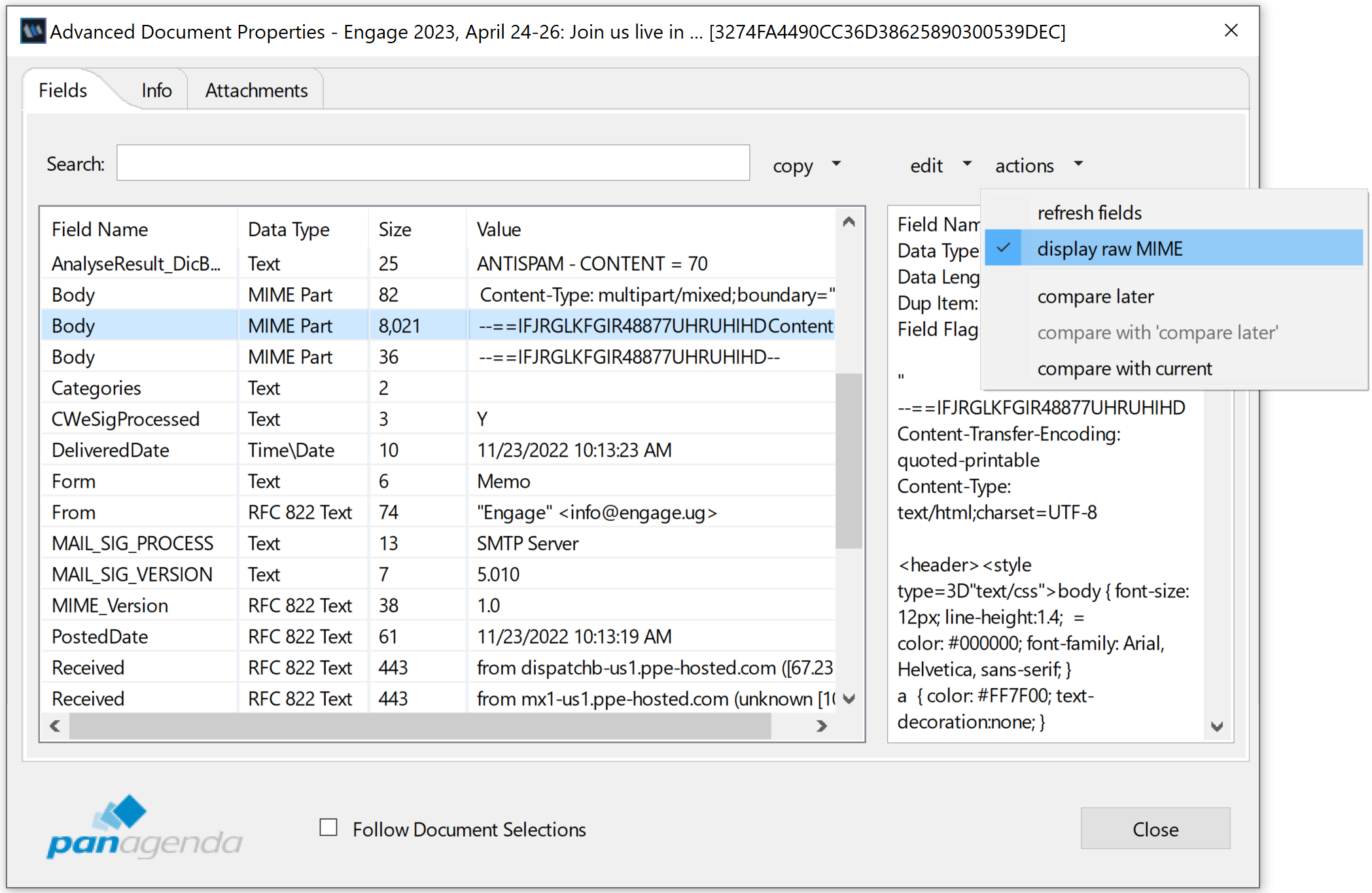This screenshot has width=1372, height=893.
Task: Open the copy dropdown
Action: (806, 166)
